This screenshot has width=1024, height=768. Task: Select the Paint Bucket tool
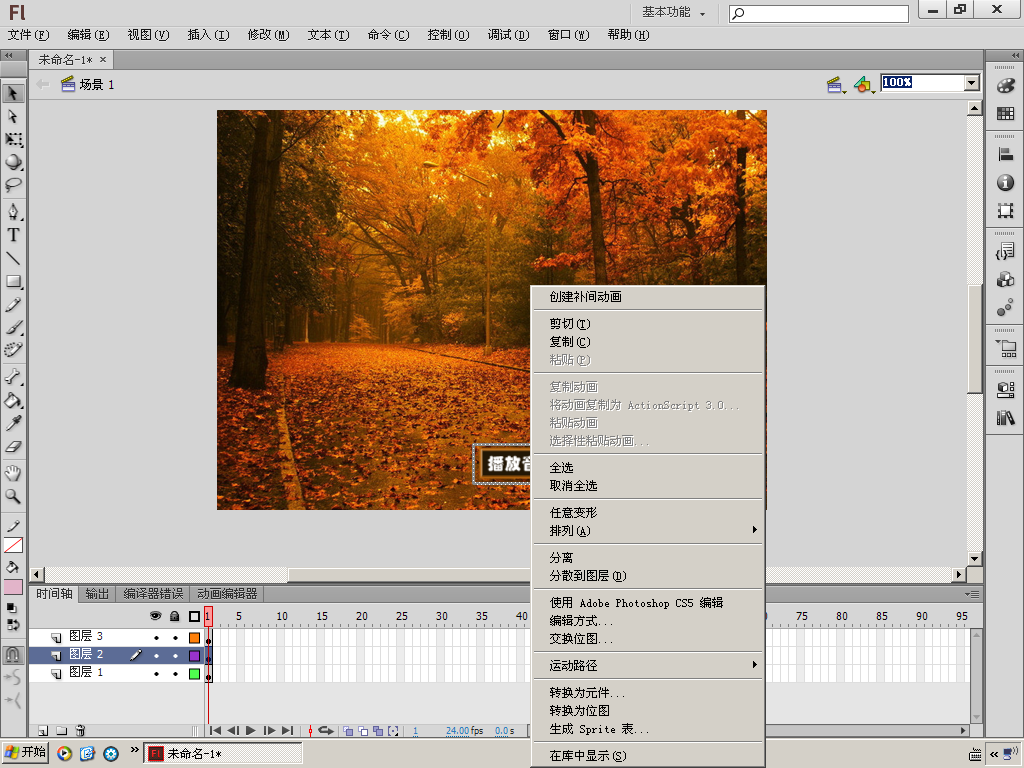13,400
